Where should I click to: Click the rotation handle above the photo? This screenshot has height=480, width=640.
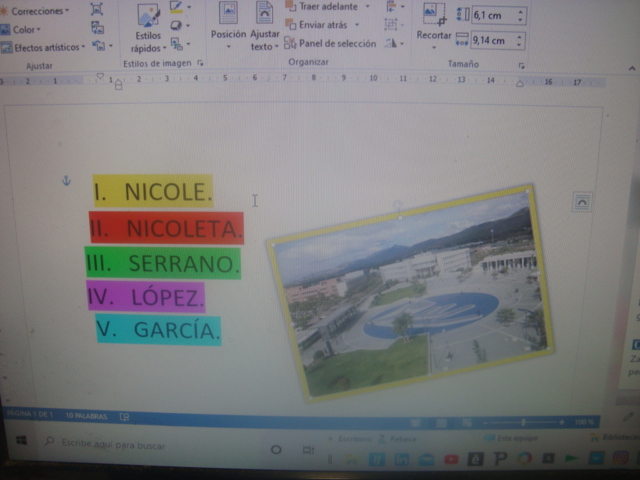coord(397,204)
